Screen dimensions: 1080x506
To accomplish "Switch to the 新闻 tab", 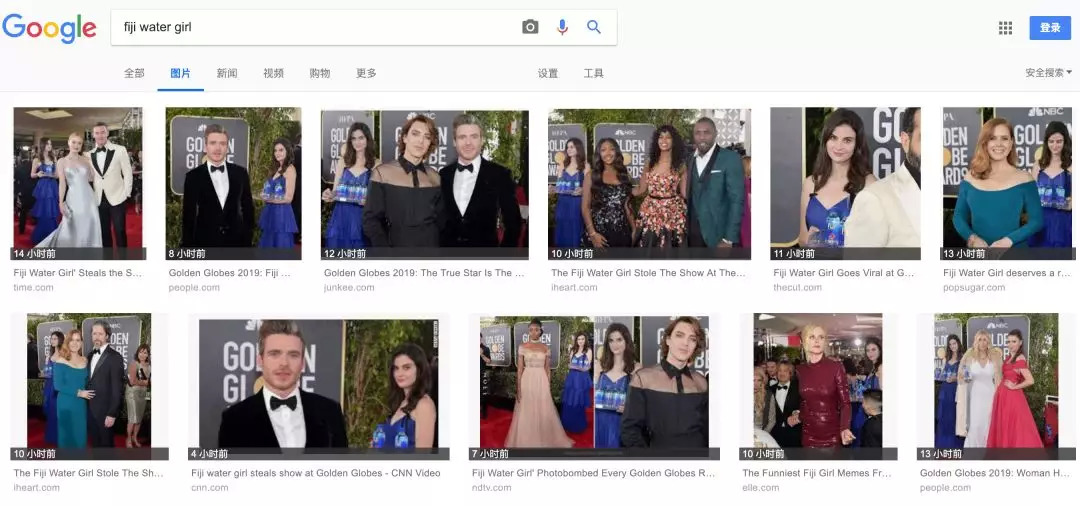I will 227,73.
